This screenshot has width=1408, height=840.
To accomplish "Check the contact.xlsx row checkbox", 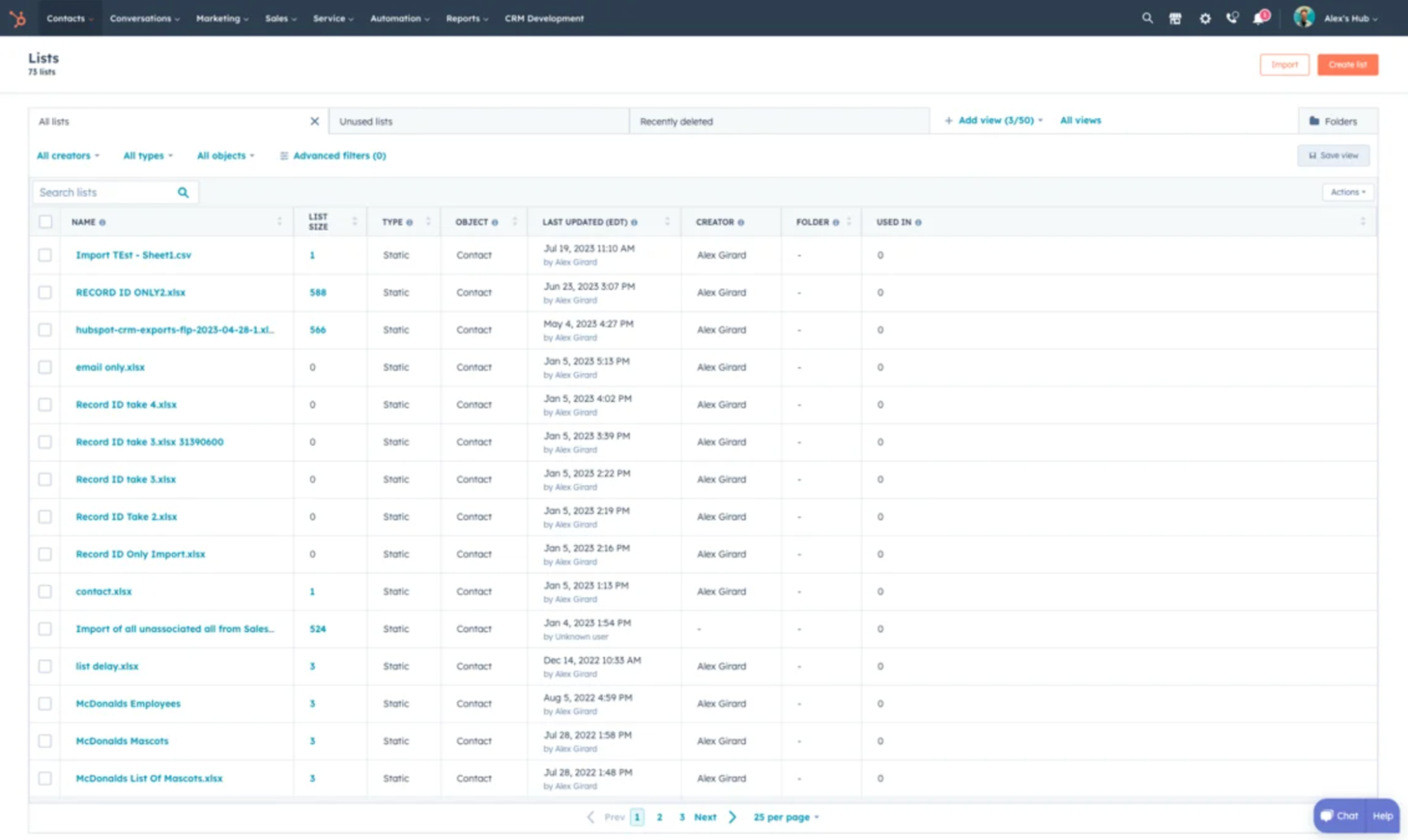I will [x=45, y=591].
